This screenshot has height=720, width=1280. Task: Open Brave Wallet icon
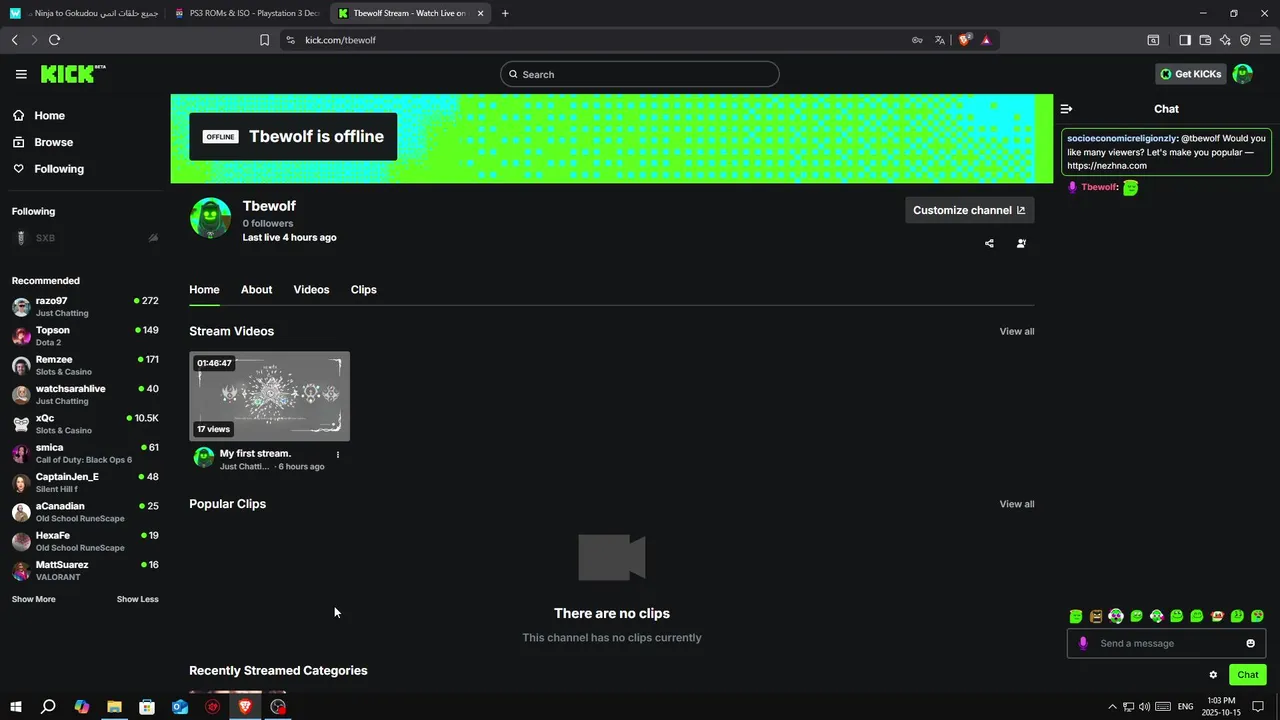coord(1205,40)
